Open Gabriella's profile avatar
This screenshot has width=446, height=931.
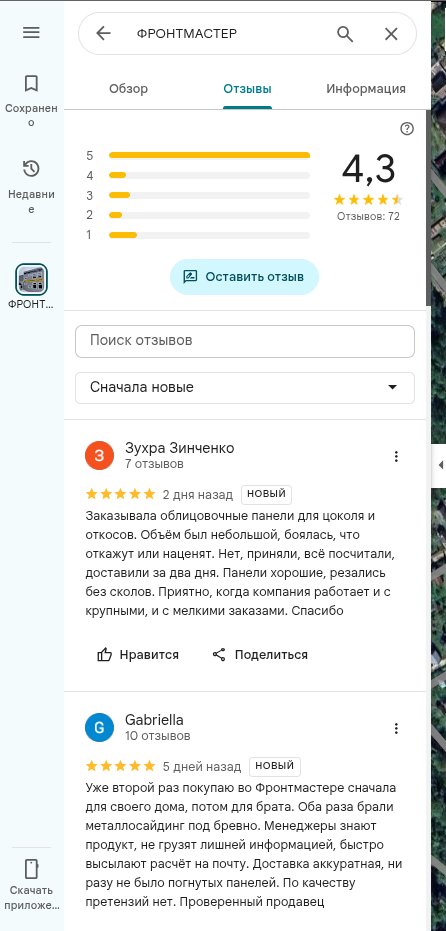(100, 728)
